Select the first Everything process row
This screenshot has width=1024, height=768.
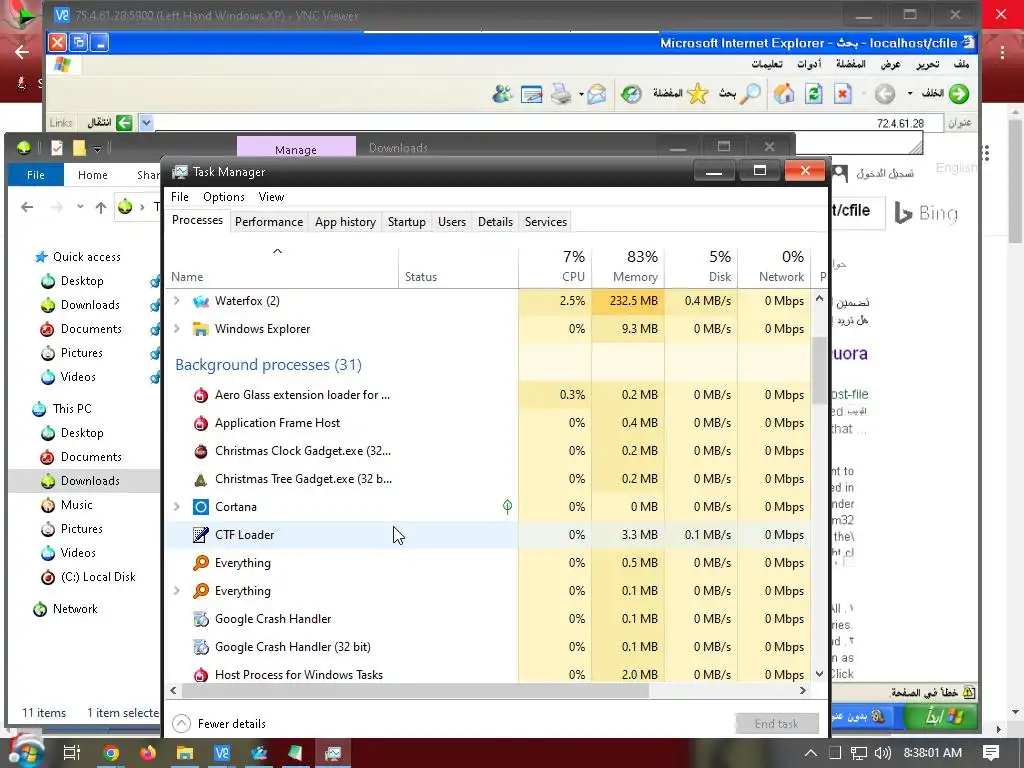488,563
